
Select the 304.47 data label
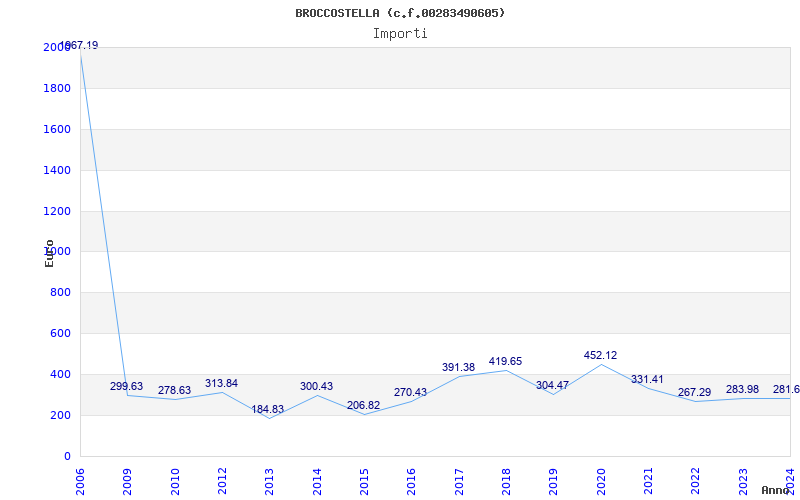click(552, 385)
